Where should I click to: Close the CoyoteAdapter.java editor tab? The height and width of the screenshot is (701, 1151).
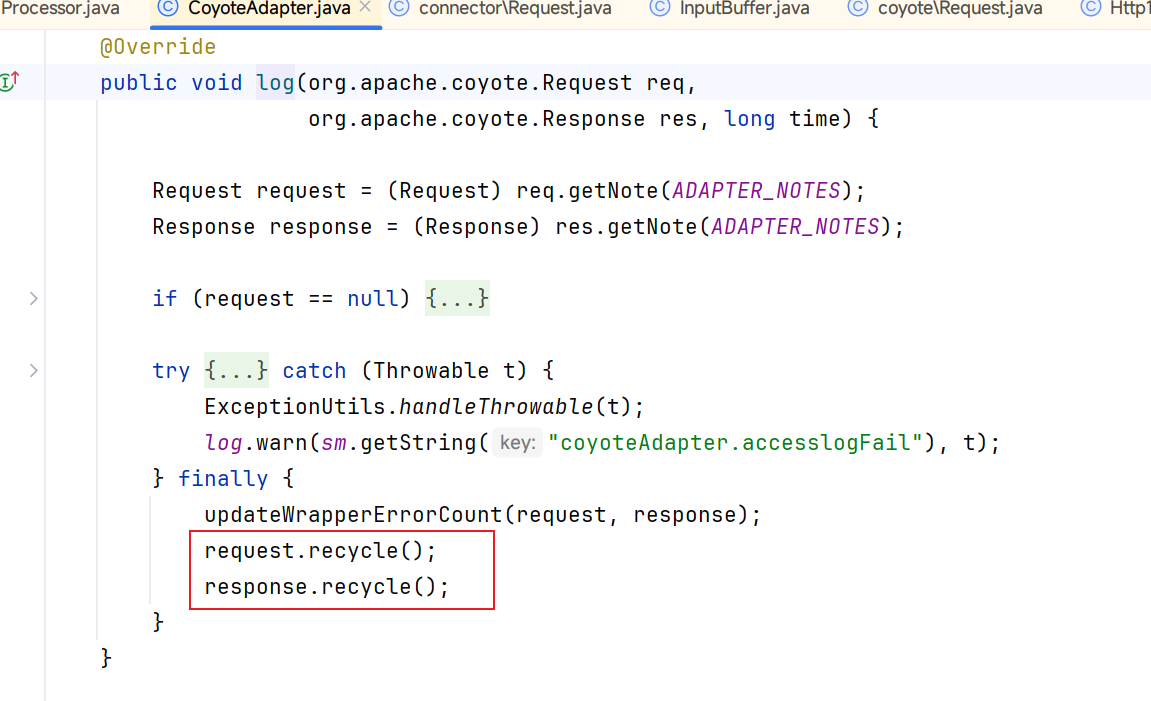coord(365,9)
